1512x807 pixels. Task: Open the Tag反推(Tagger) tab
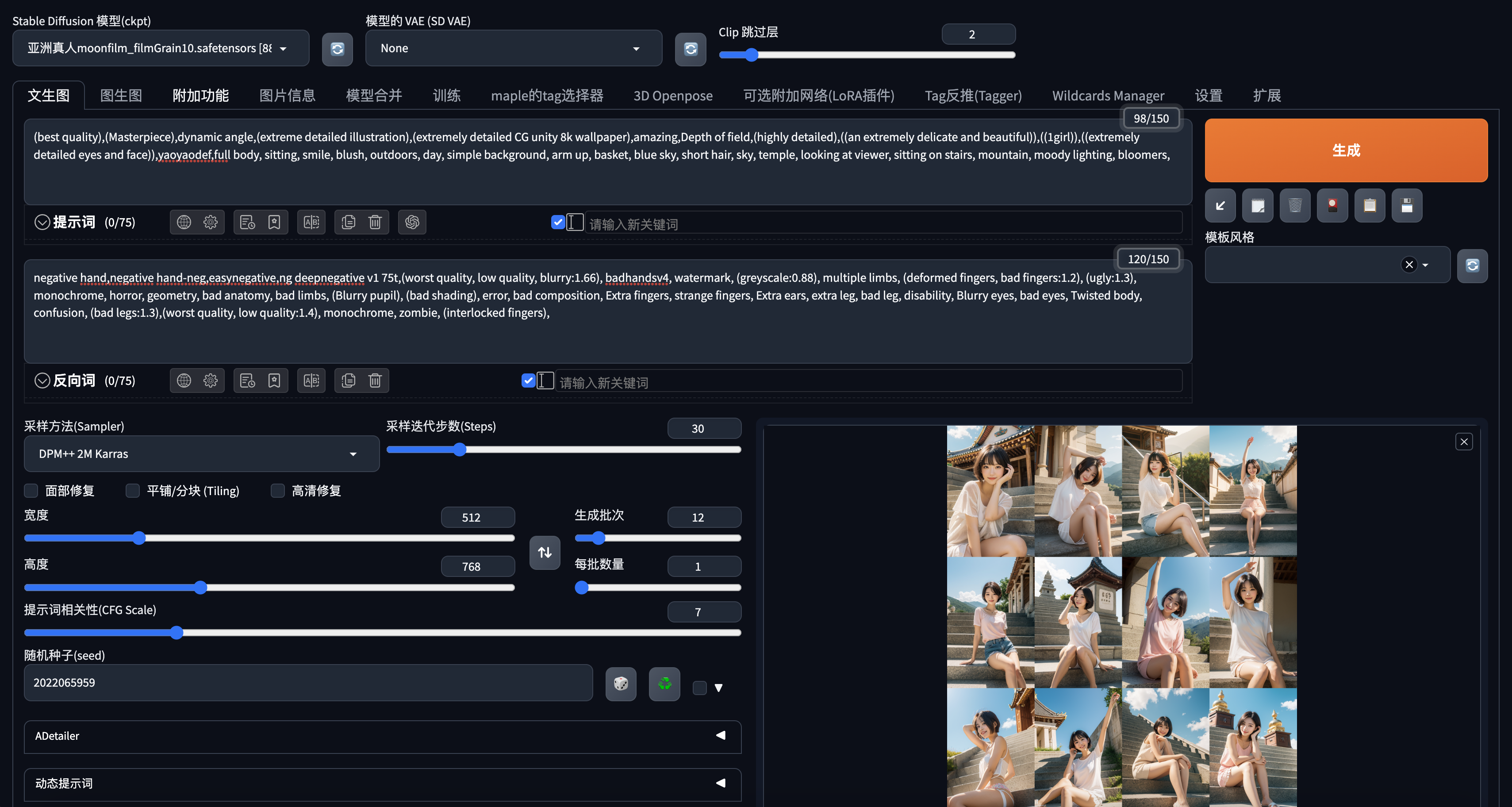[973, 96]
